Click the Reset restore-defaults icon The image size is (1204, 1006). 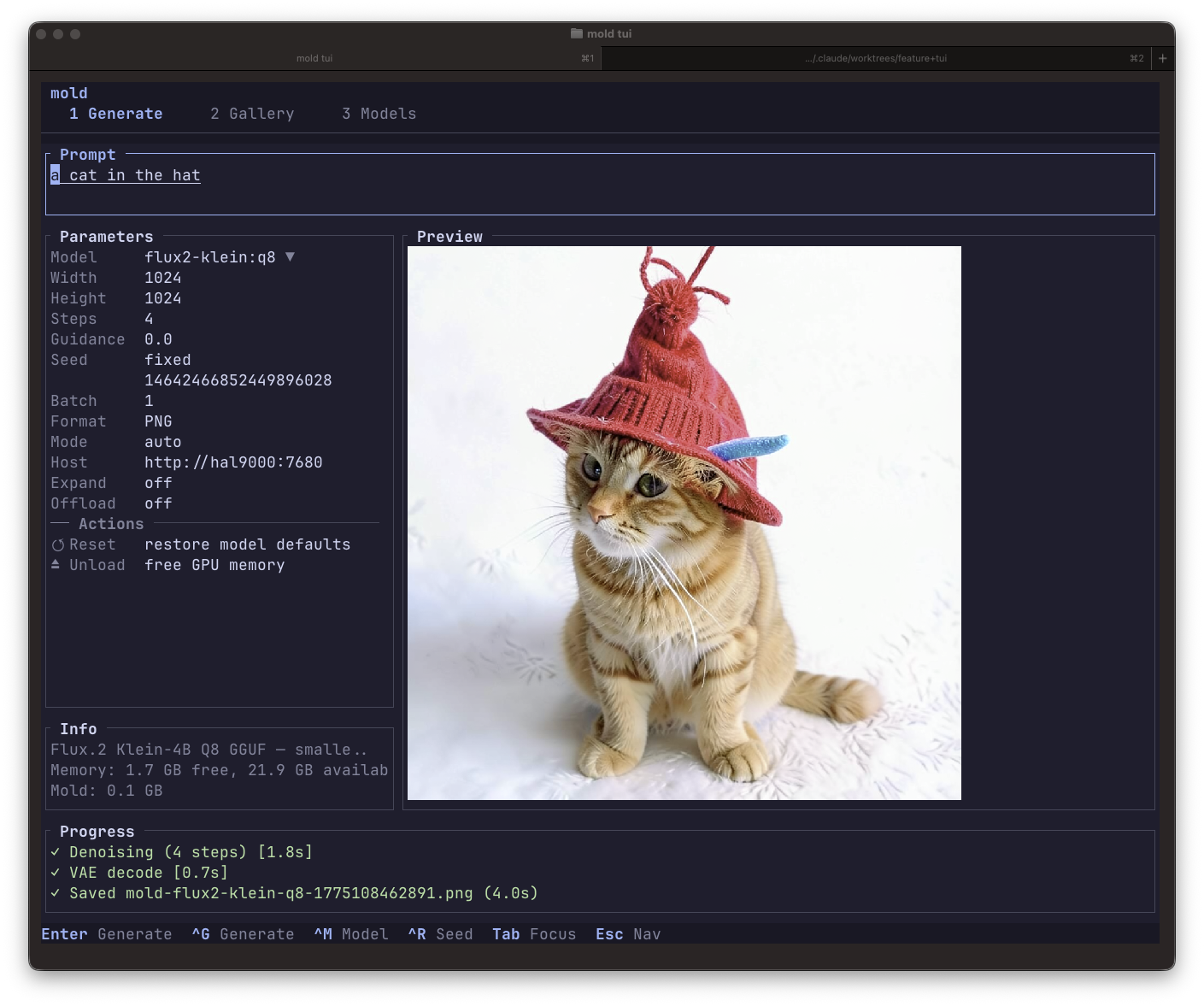coord(56,544)
